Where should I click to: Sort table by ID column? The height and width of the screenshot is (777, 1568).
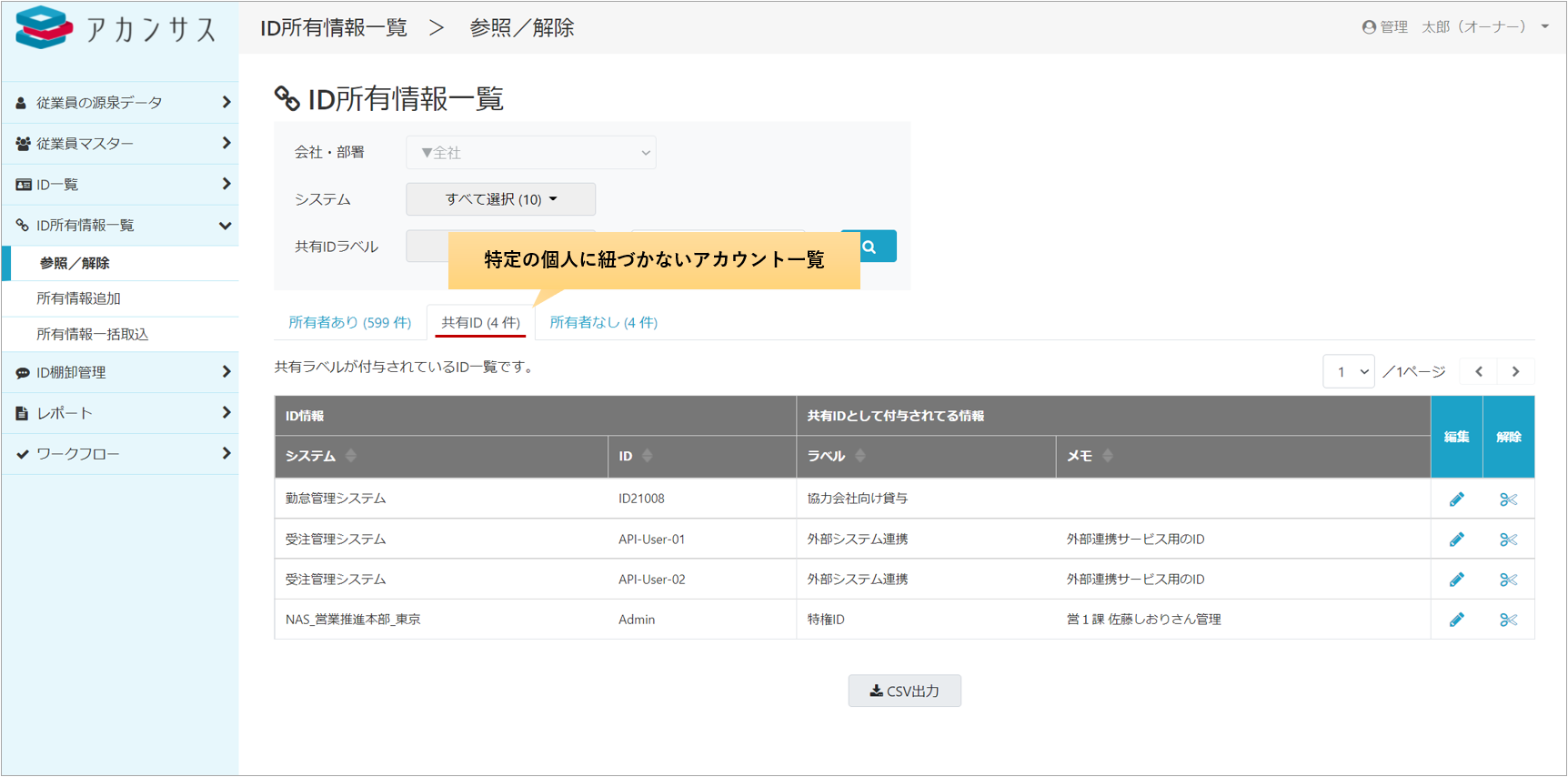[647, 456]
